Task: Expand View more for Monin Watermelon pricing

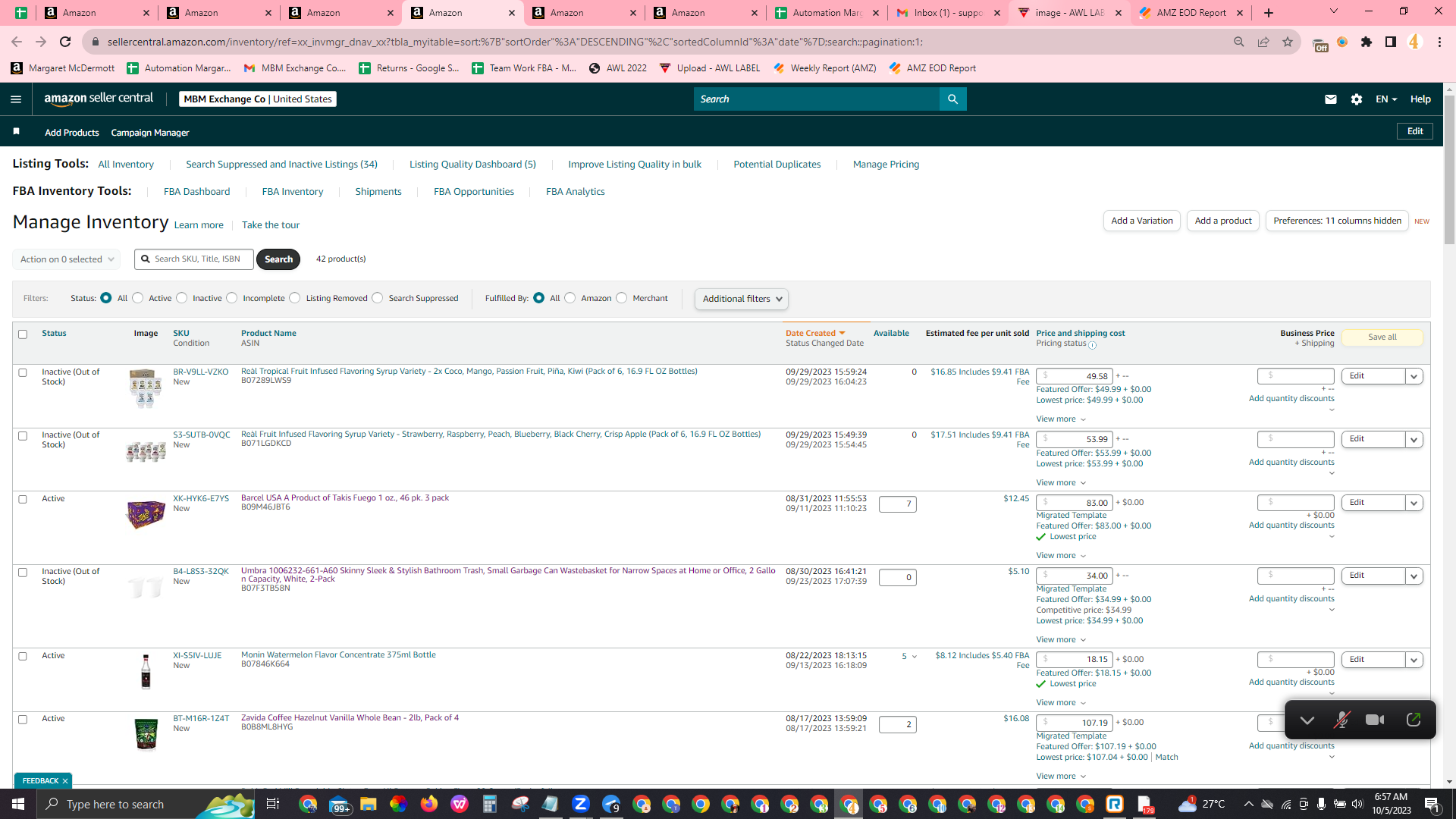Action: click(1061, 703)
